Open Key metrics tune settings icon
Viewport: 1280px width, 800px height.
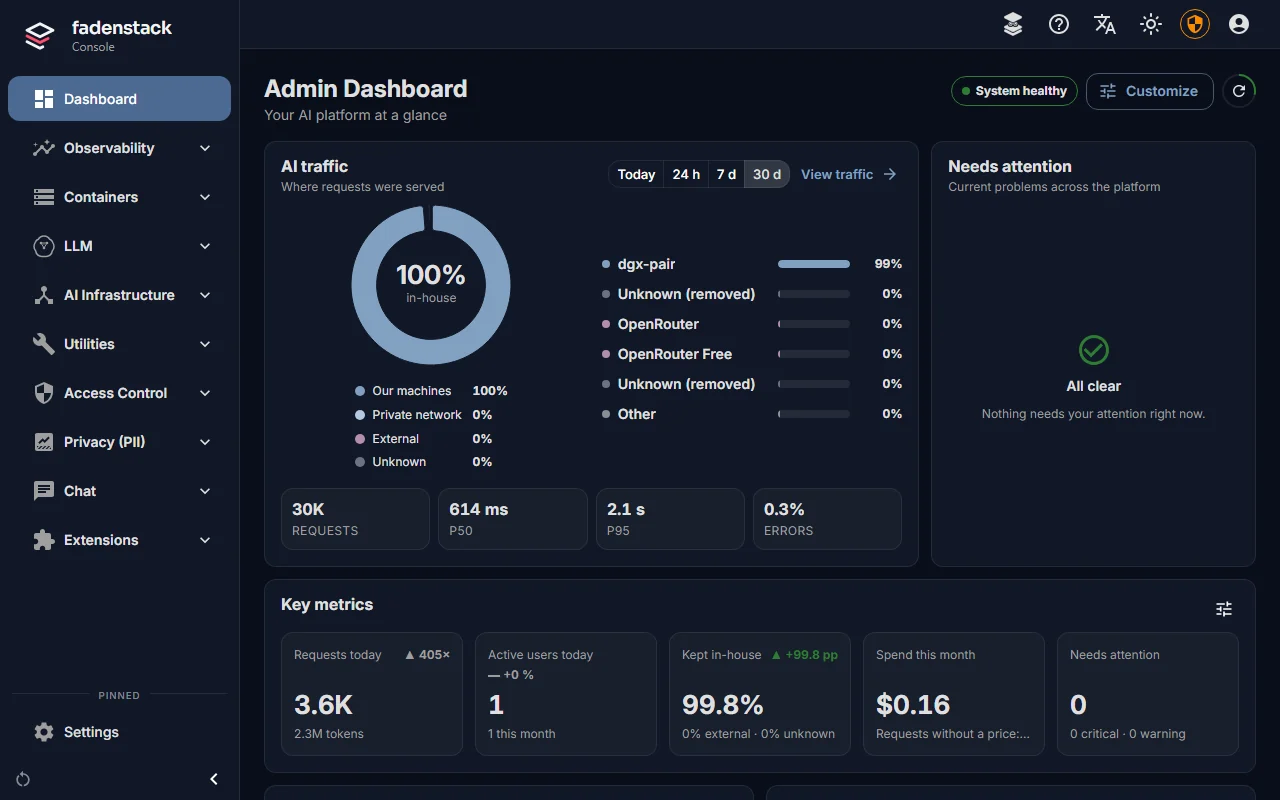(1224, 609)
